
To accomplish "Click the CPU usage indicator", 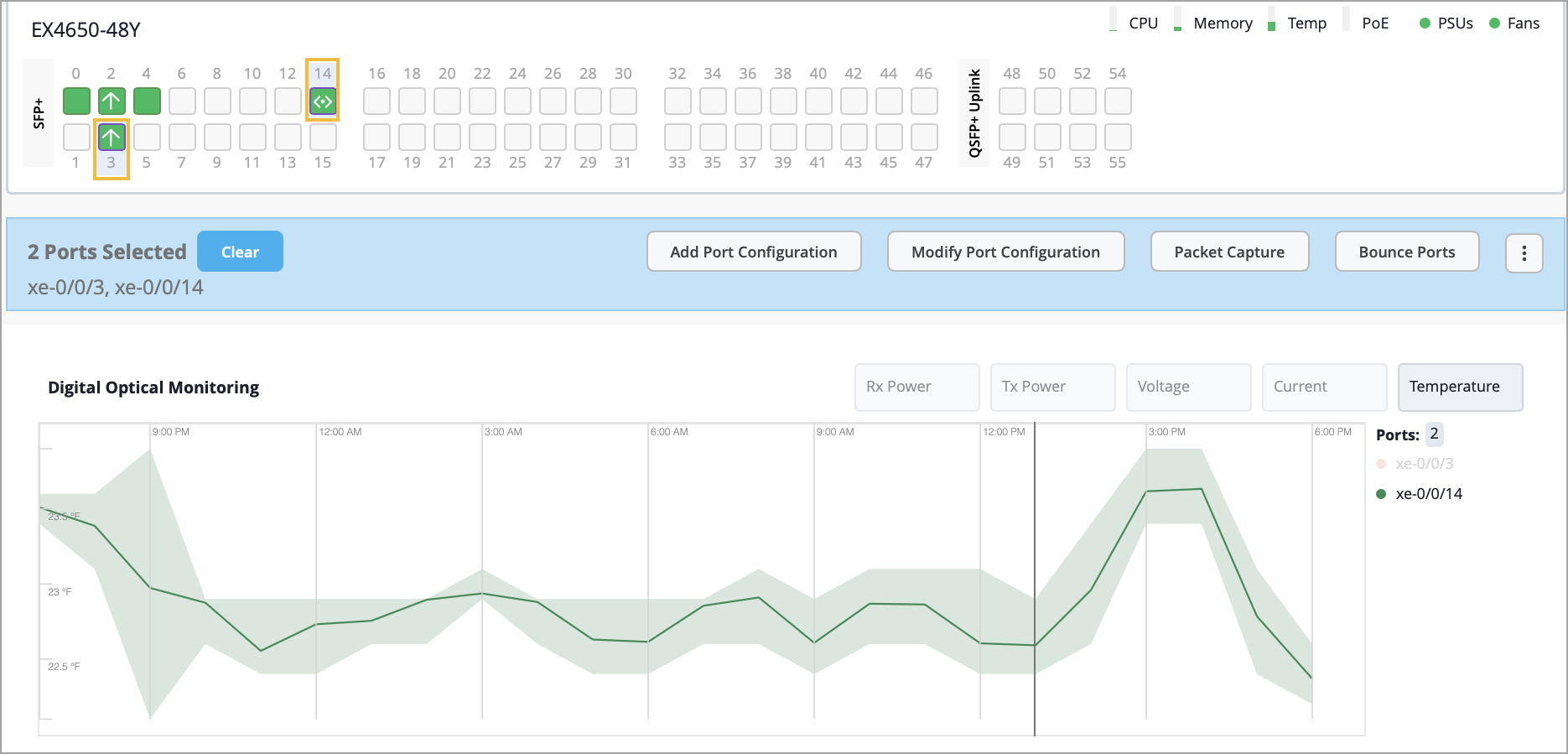I will point(1134,23).
